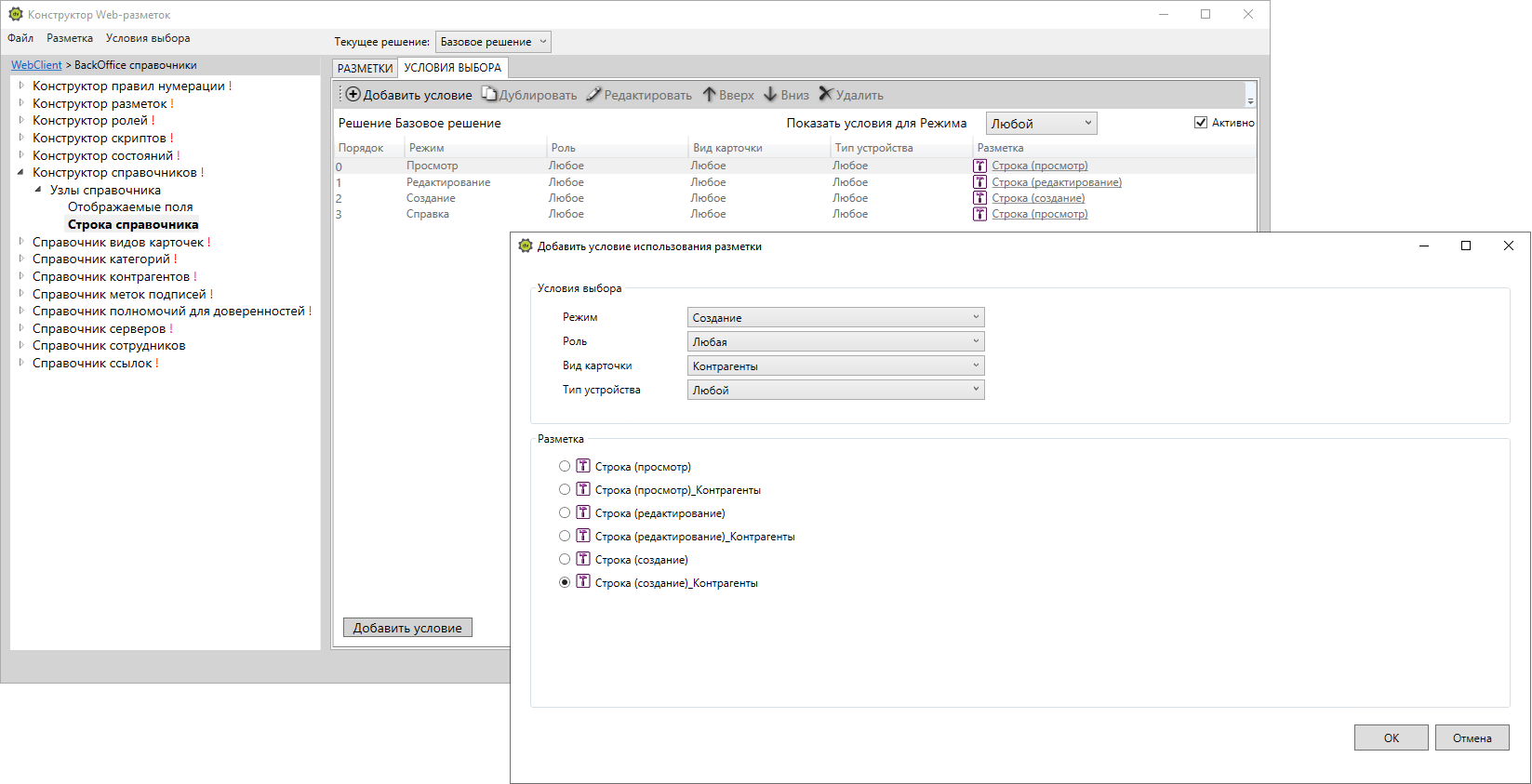Open Текущее решение dropdown Базовое решение

pyautogui.click(x=493, y=42)
